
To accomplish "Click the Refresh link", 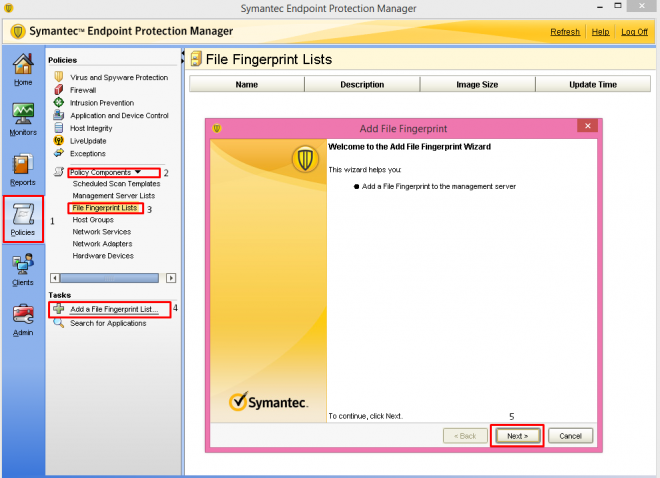I will 565,32.
